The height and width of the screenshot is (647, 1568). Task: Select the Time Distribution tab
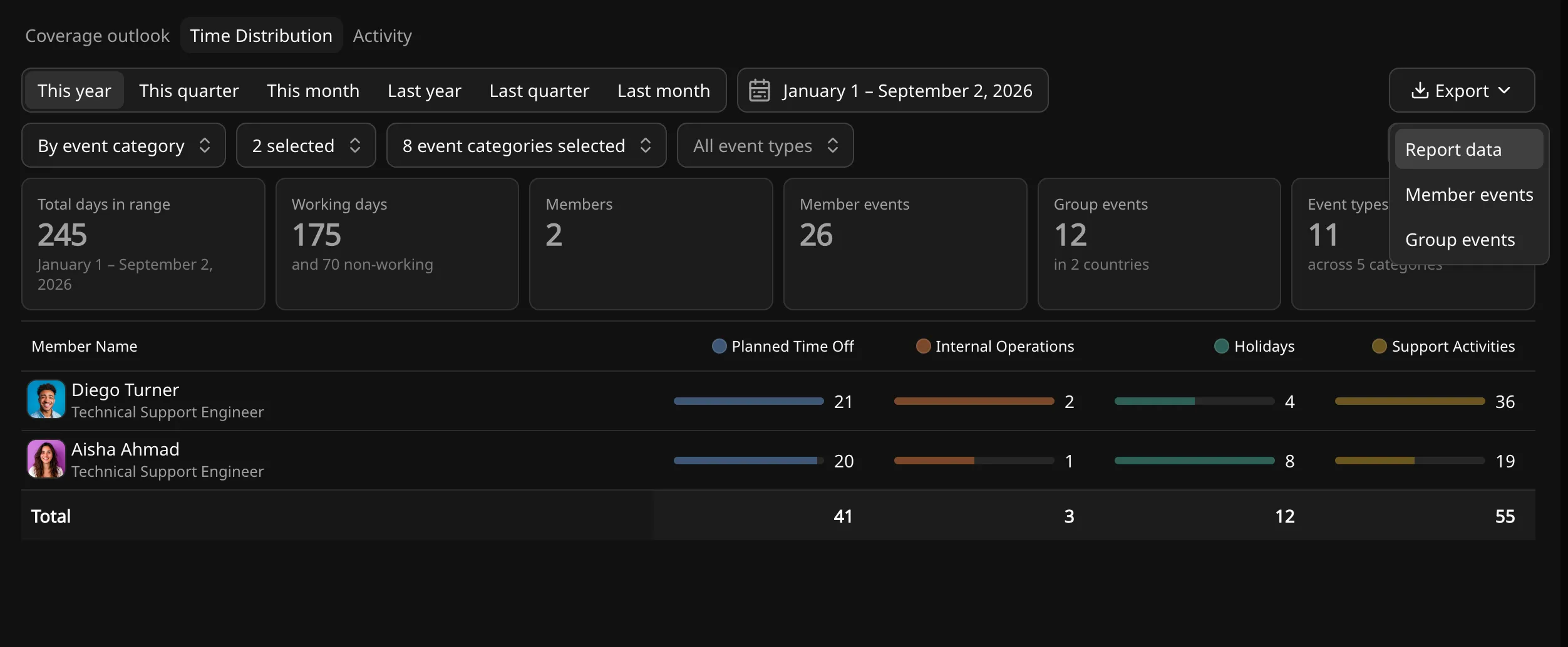click(261, 36)
